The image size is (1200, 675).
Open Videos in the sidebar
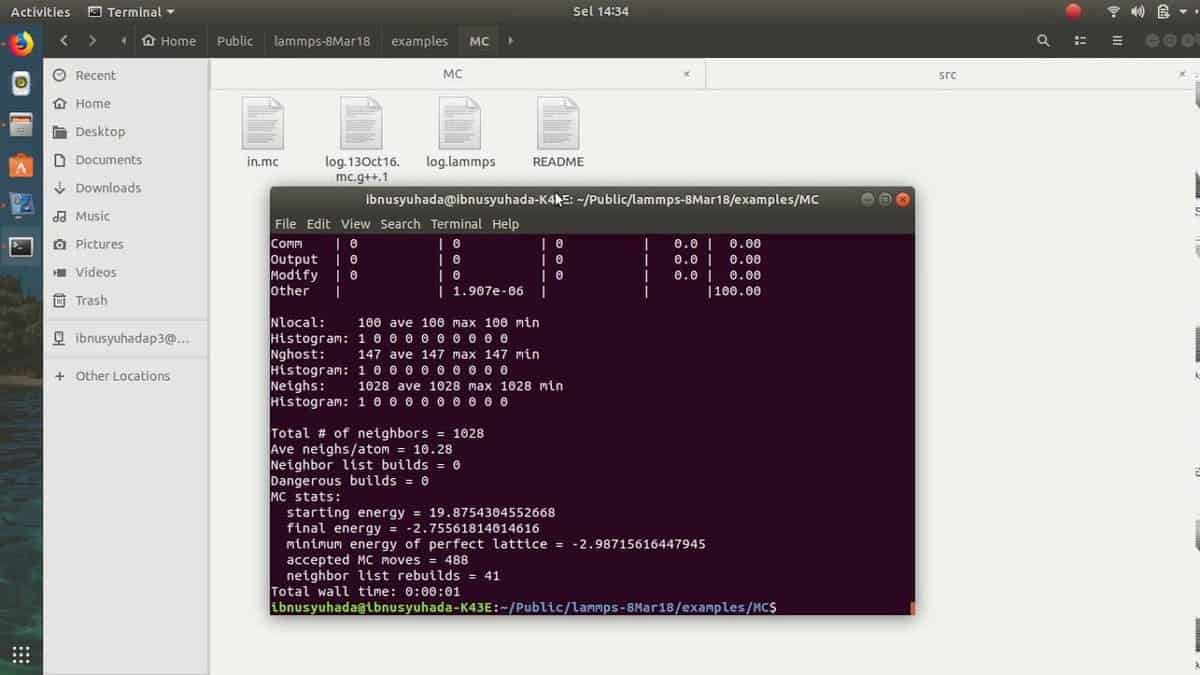click(126, 271)
